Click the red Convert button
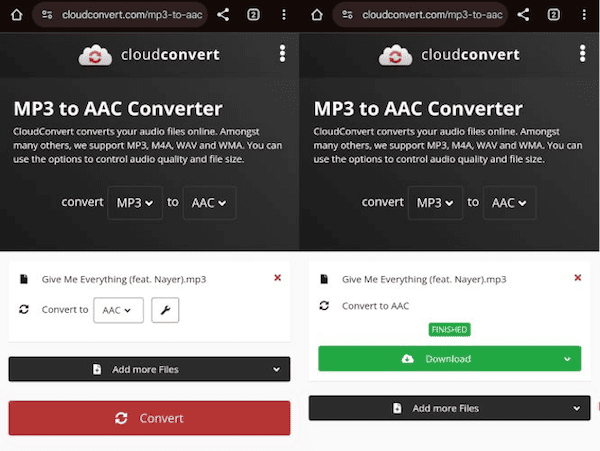 149,418
